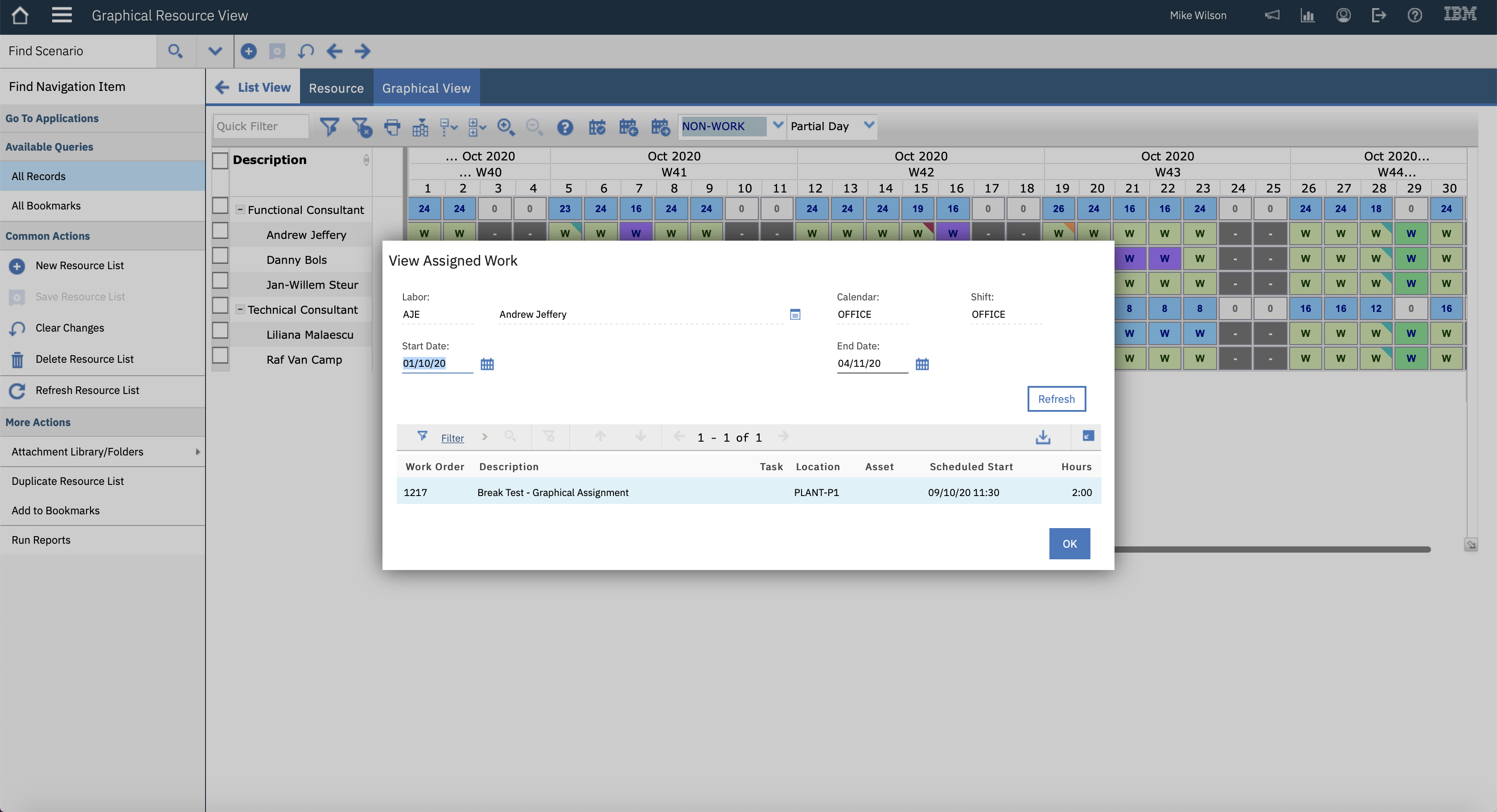This screenshot has width=1497, height=812.
Task: Click the zoom in magnifier icon
Action: [505, 127]
